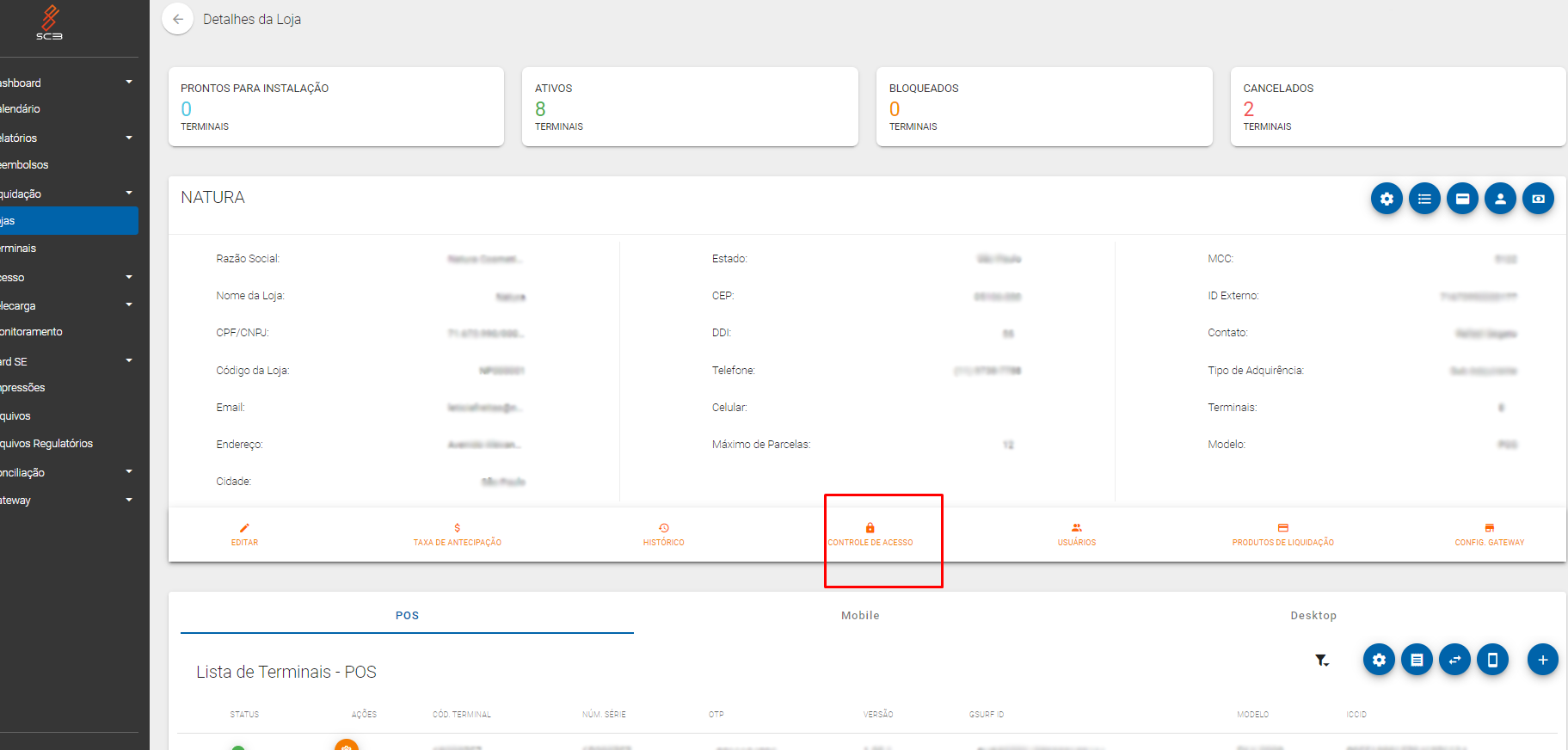Click the Controle de Acesso button
Viewport: 1568px width, 750px height.
[x=870, y=534]
